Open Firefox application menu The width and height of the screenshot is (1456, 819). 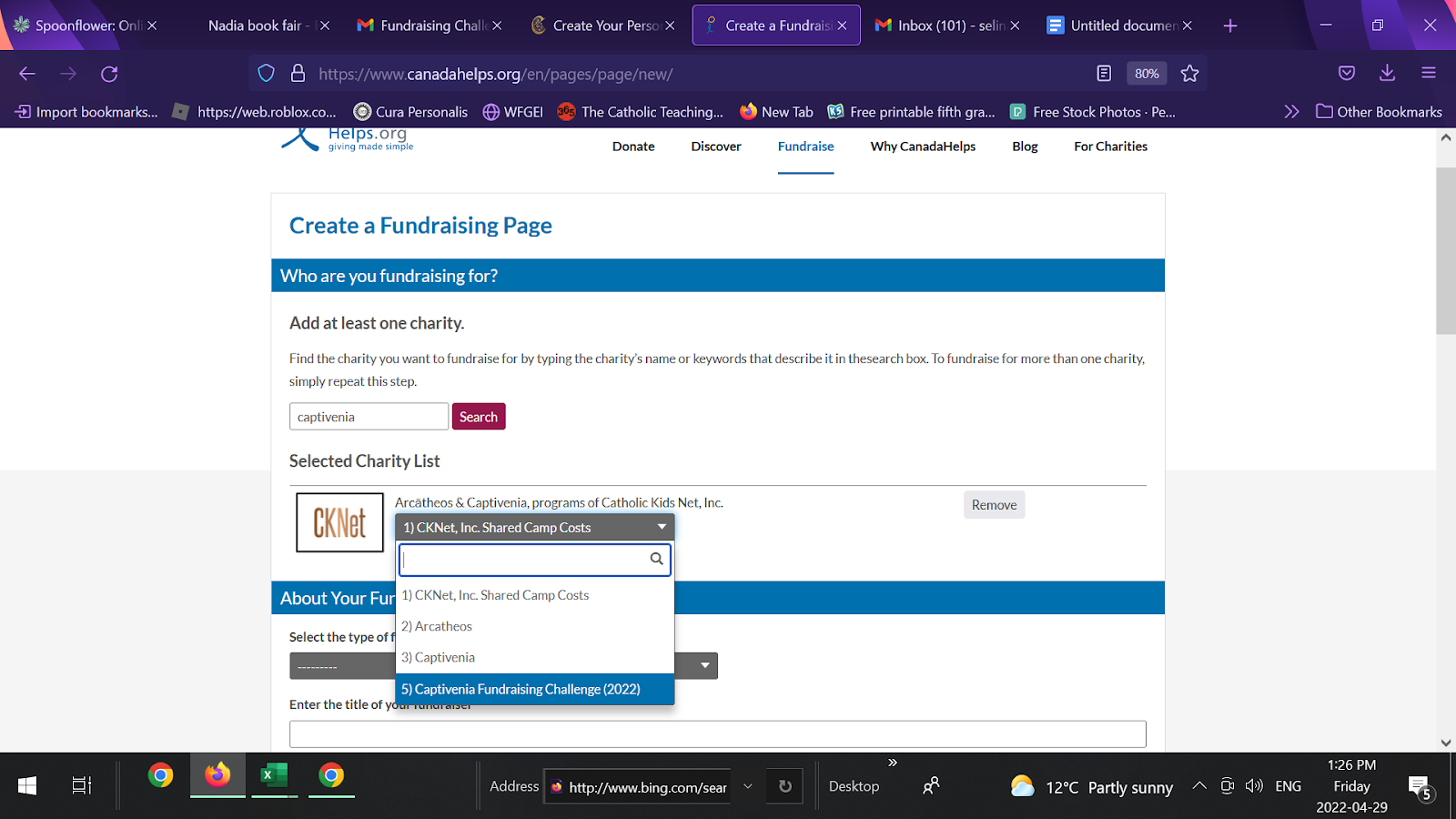tap(1429, 74)
